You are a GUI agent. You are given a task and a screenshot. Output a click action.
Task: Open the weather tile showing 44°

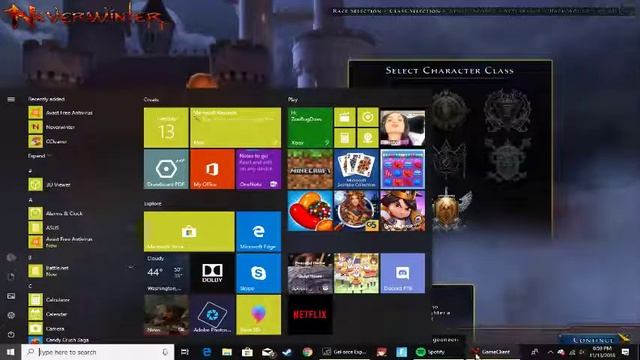(166, 273)
